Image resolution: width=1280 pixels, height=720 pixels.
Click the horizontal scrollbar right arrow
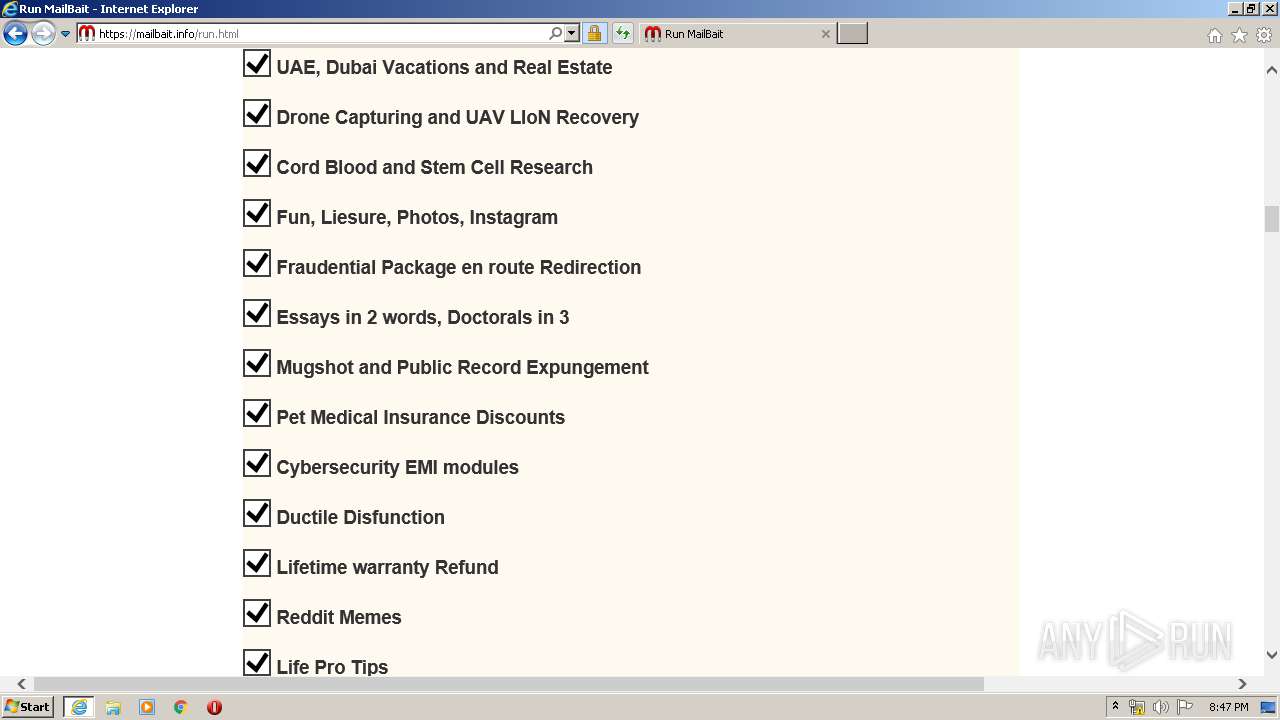click(1242, 684)
